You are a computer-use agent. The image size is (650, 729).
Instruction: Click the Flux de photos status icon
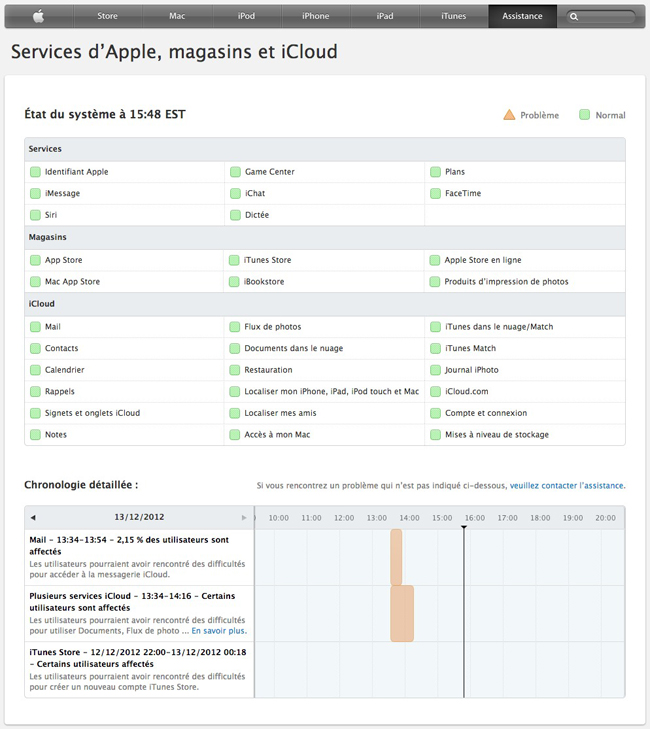[x=235, y=327]
